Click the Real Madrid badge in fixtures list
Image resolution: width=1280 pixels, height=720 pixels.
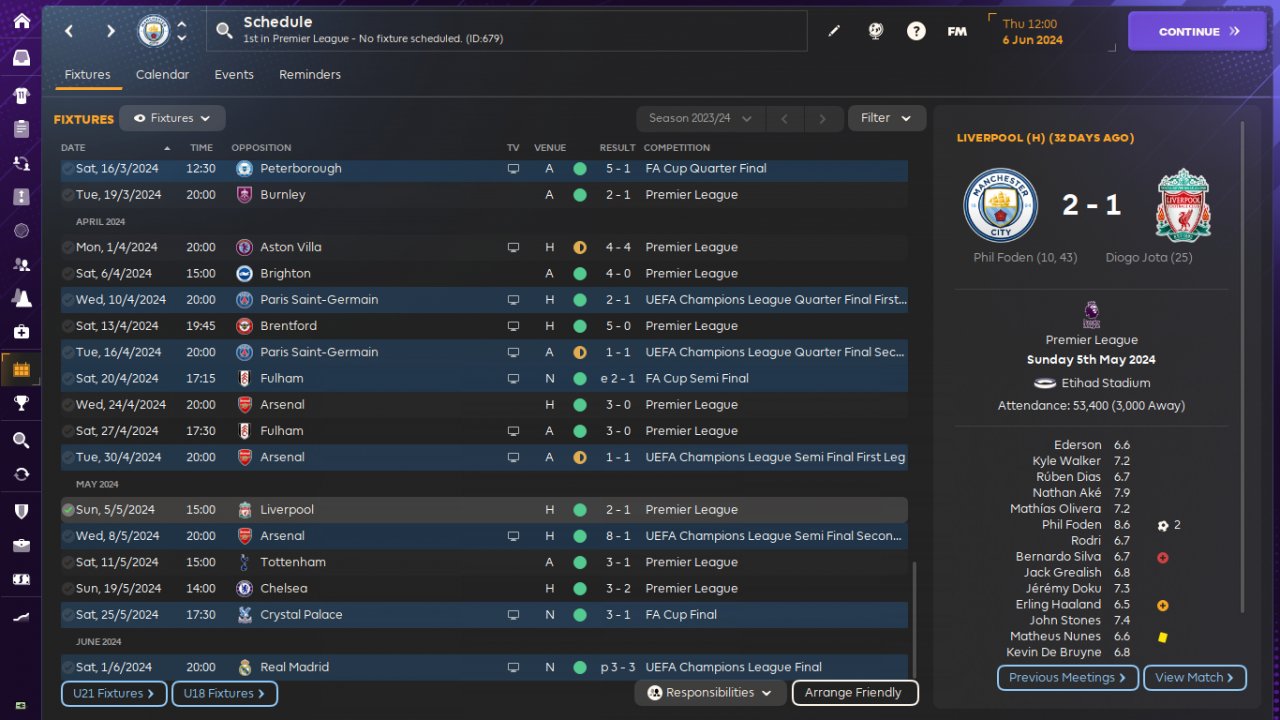(245, 667)
